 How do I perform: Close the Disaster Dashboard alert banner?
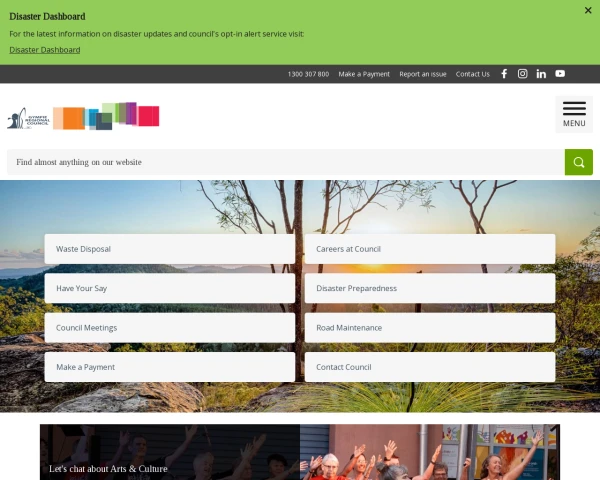(x=588, y=10)
